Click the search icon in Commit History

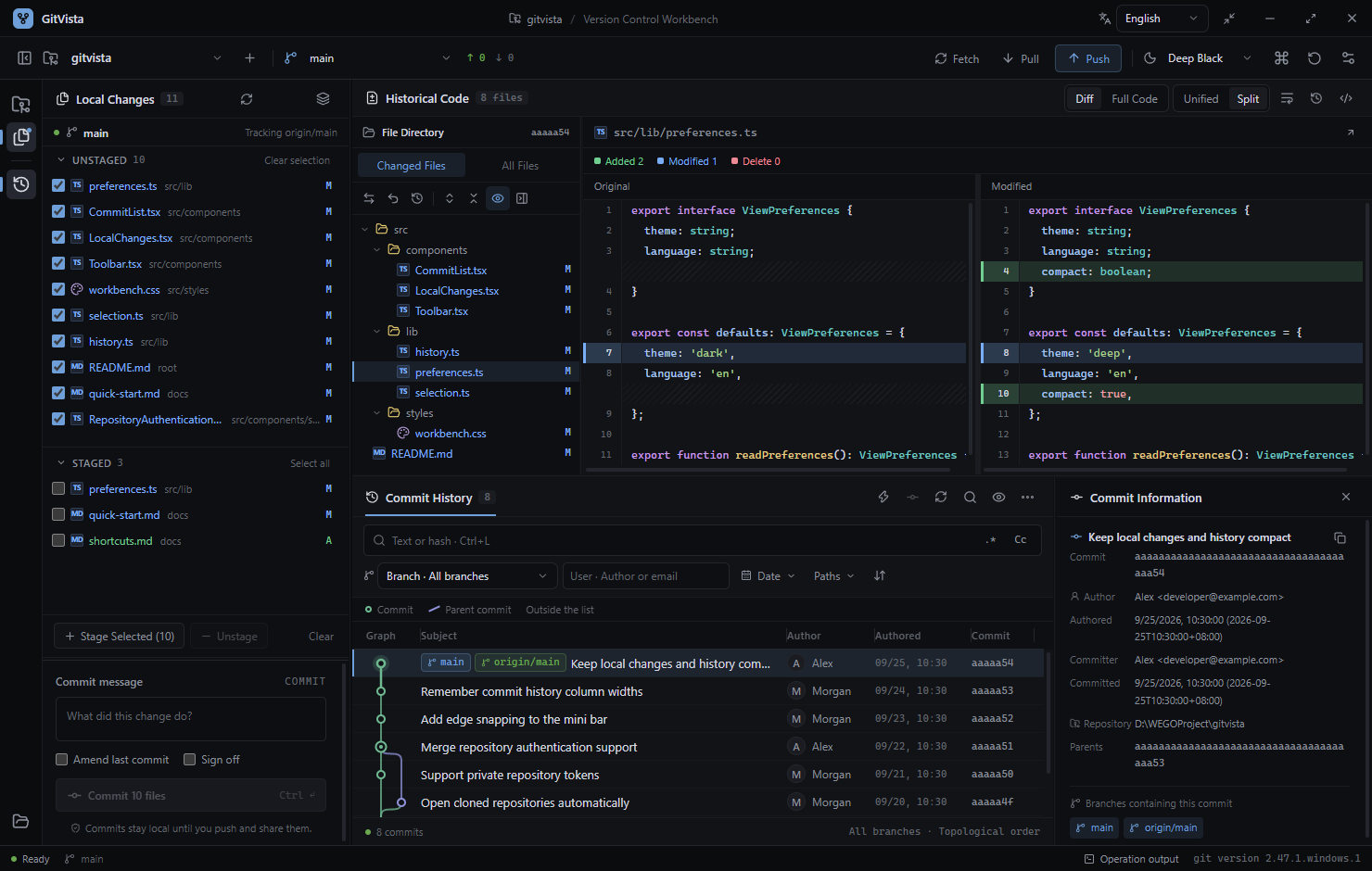pos(970,498)
